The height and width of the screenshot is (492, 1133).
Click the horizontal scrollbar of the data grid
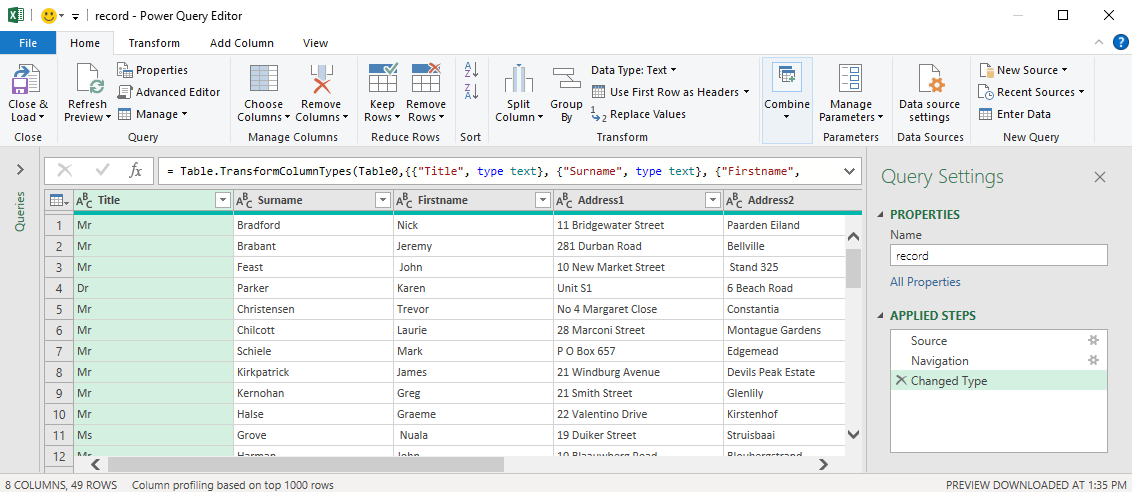(400, 464)
